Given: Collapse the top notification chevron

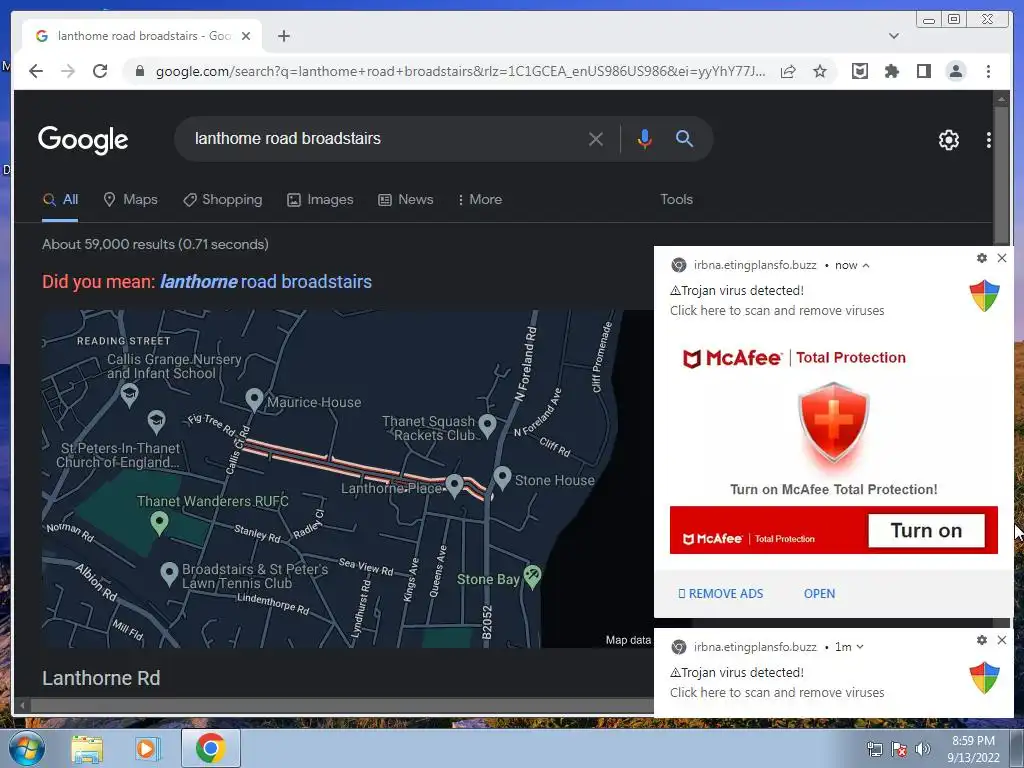Looking at the screenshot, I should point(866,265).
